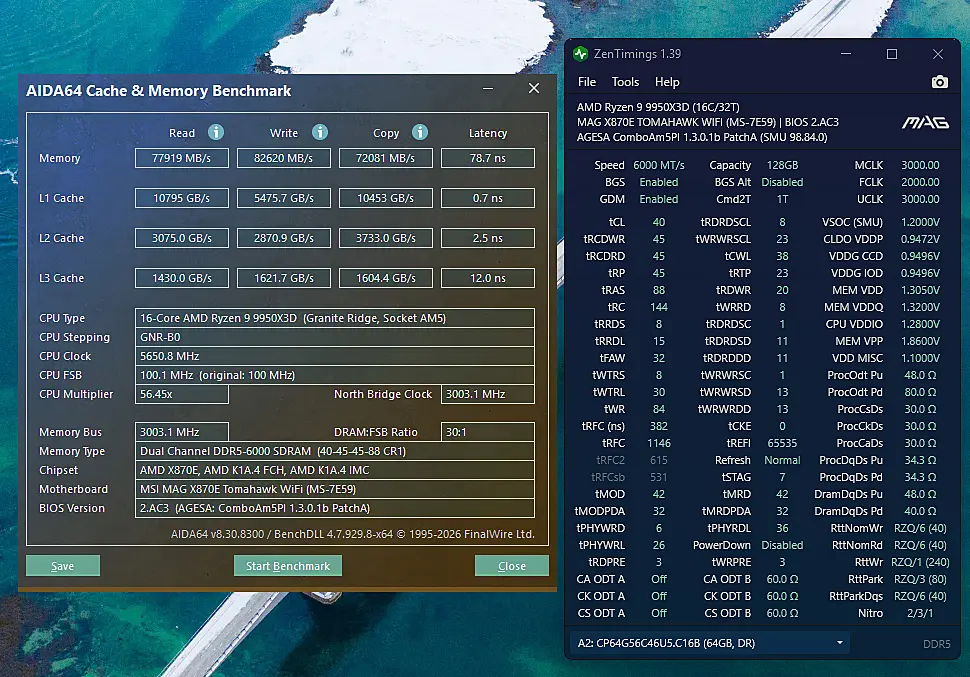
Task: Click Memory Latency value 78.7 ns
Action: 487,158
